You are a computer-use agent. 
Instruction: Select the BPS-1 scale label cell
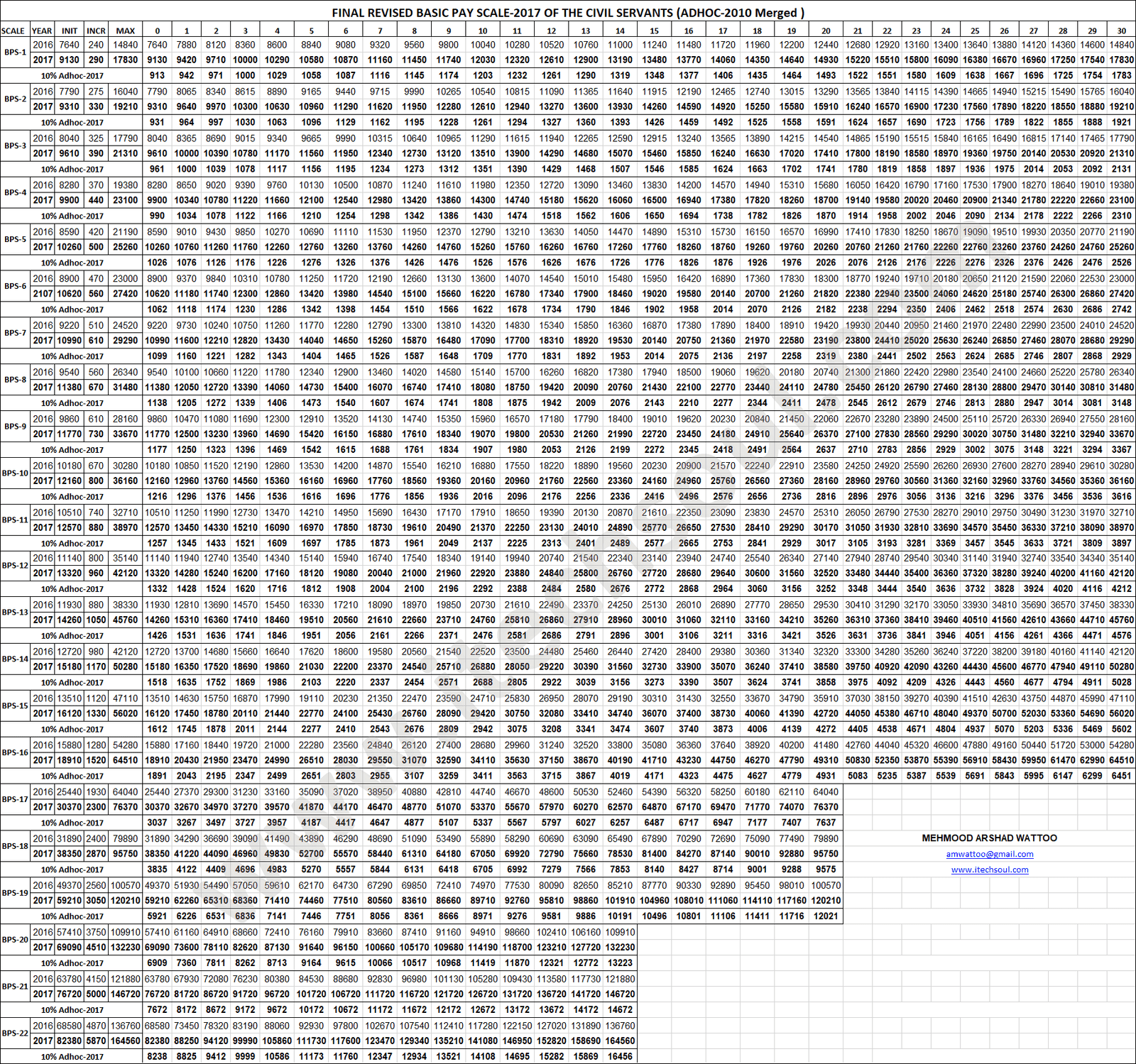(x=15, y=53)
